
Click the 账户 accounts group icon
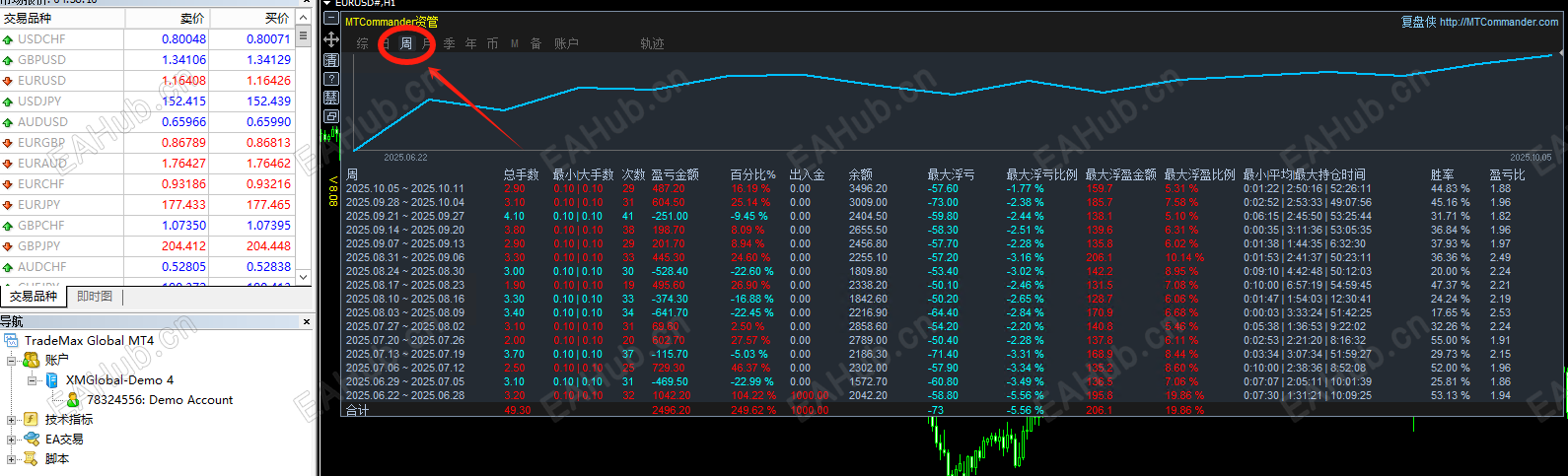[32, 360]
